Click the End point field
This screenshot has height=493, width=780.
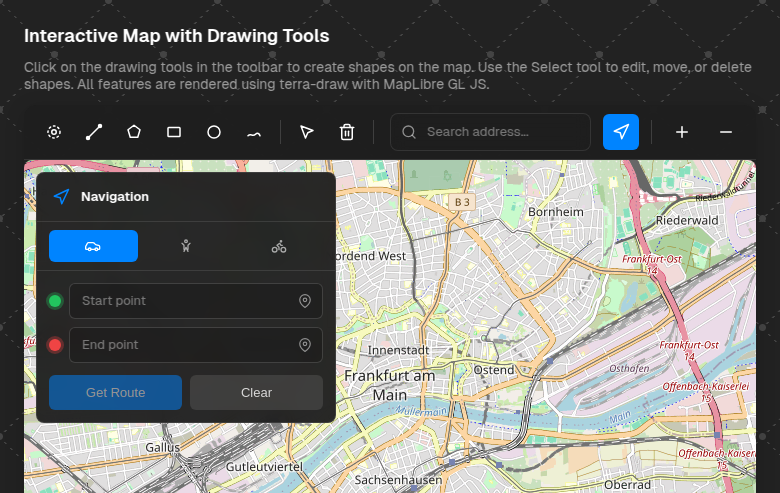click(185, 345)
